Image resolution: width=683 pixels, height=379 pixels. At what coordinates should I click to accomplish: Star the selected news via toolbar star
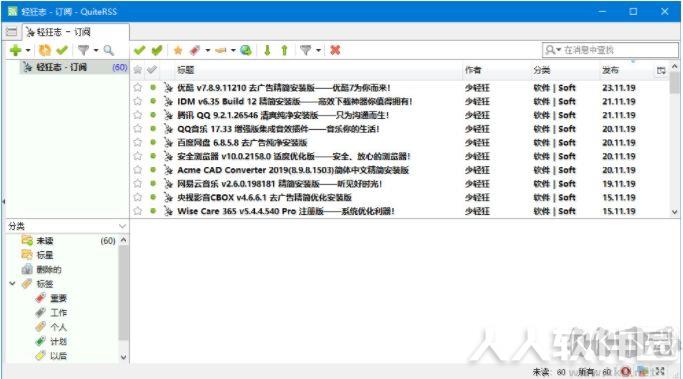pyautogui.click(x=178, y=51)
